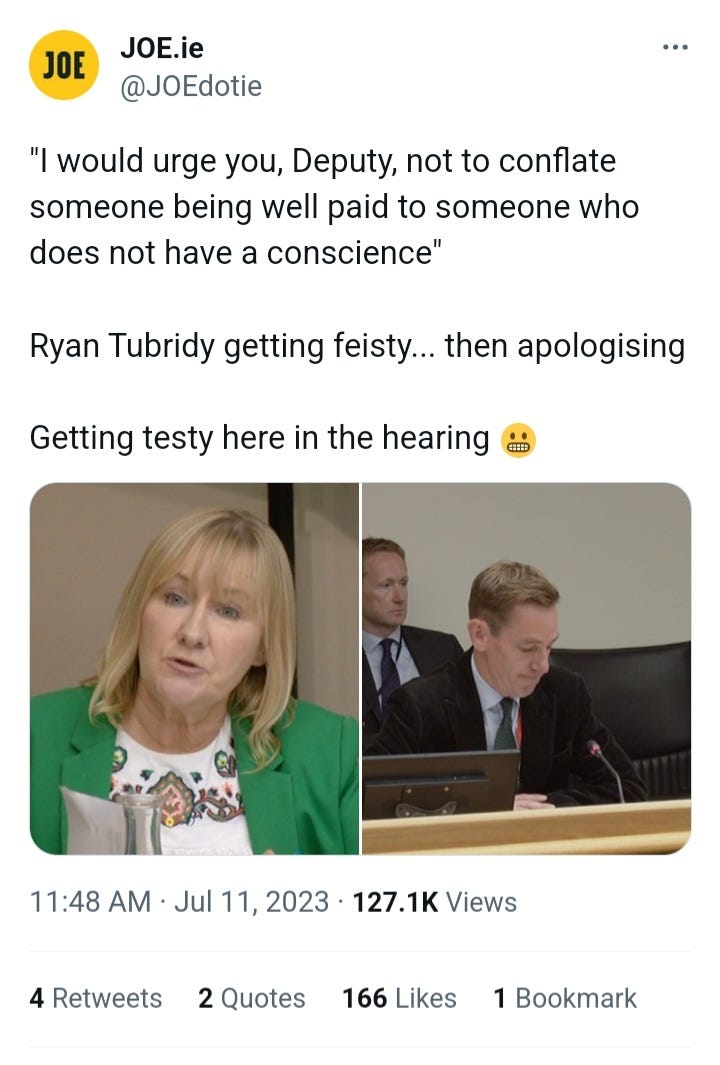Open the left photo of blonde woman

(x=194, y=668)
